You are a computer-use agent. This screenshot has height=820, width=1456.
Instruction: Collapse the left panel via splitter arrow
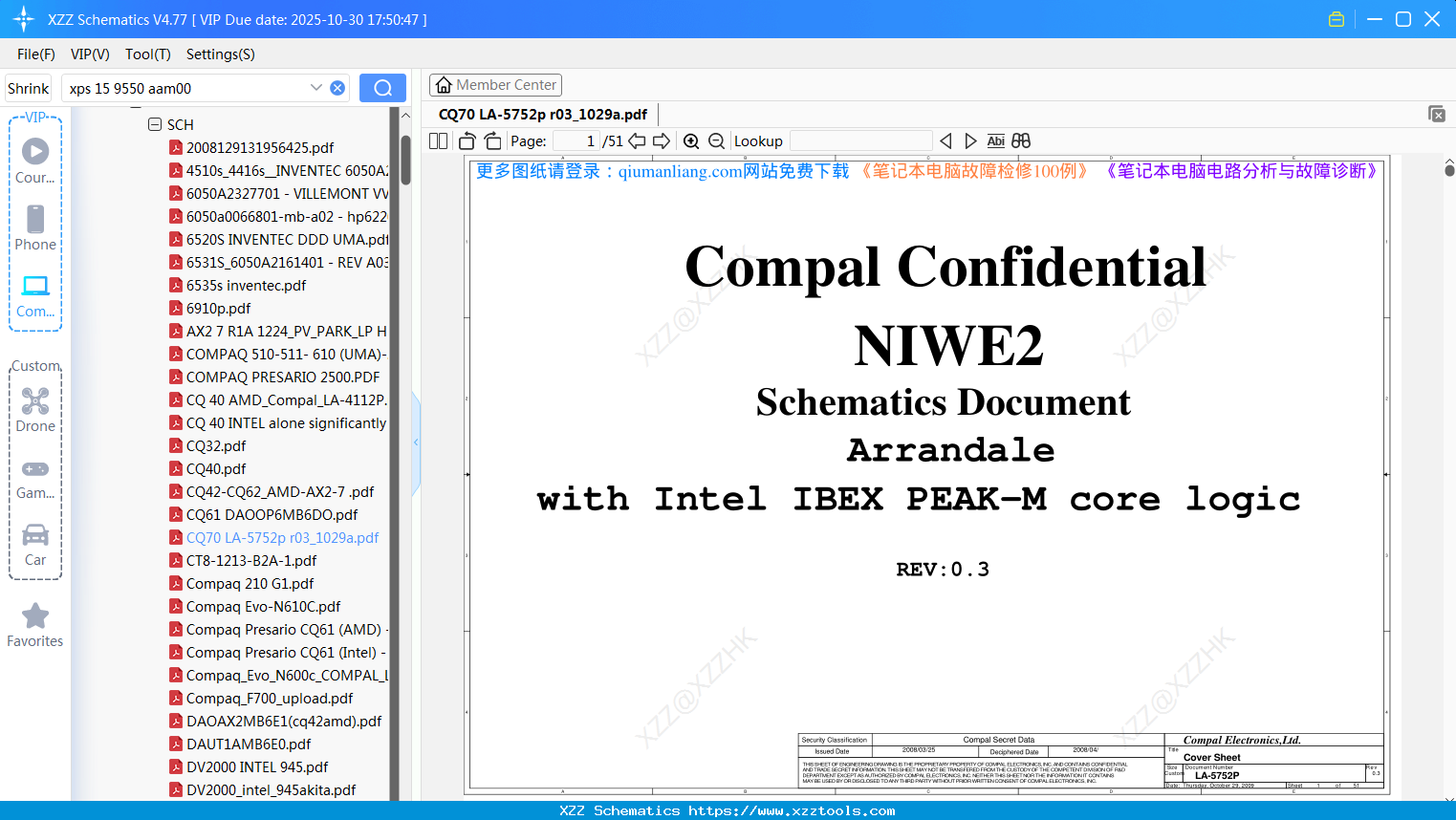coord(416,442)
